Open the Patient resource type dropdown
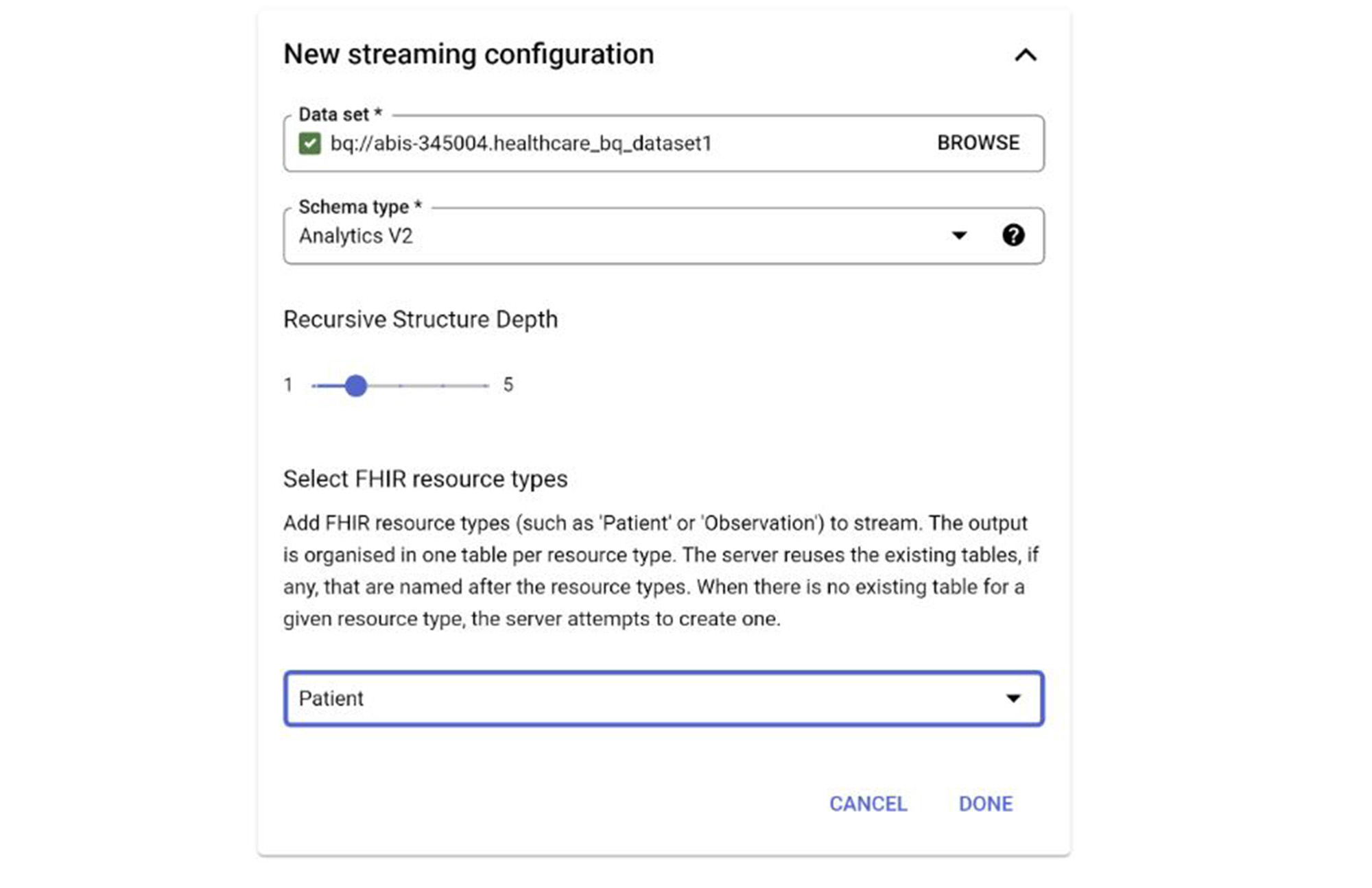Screen dimensions: 1372x888 point(663,698)
